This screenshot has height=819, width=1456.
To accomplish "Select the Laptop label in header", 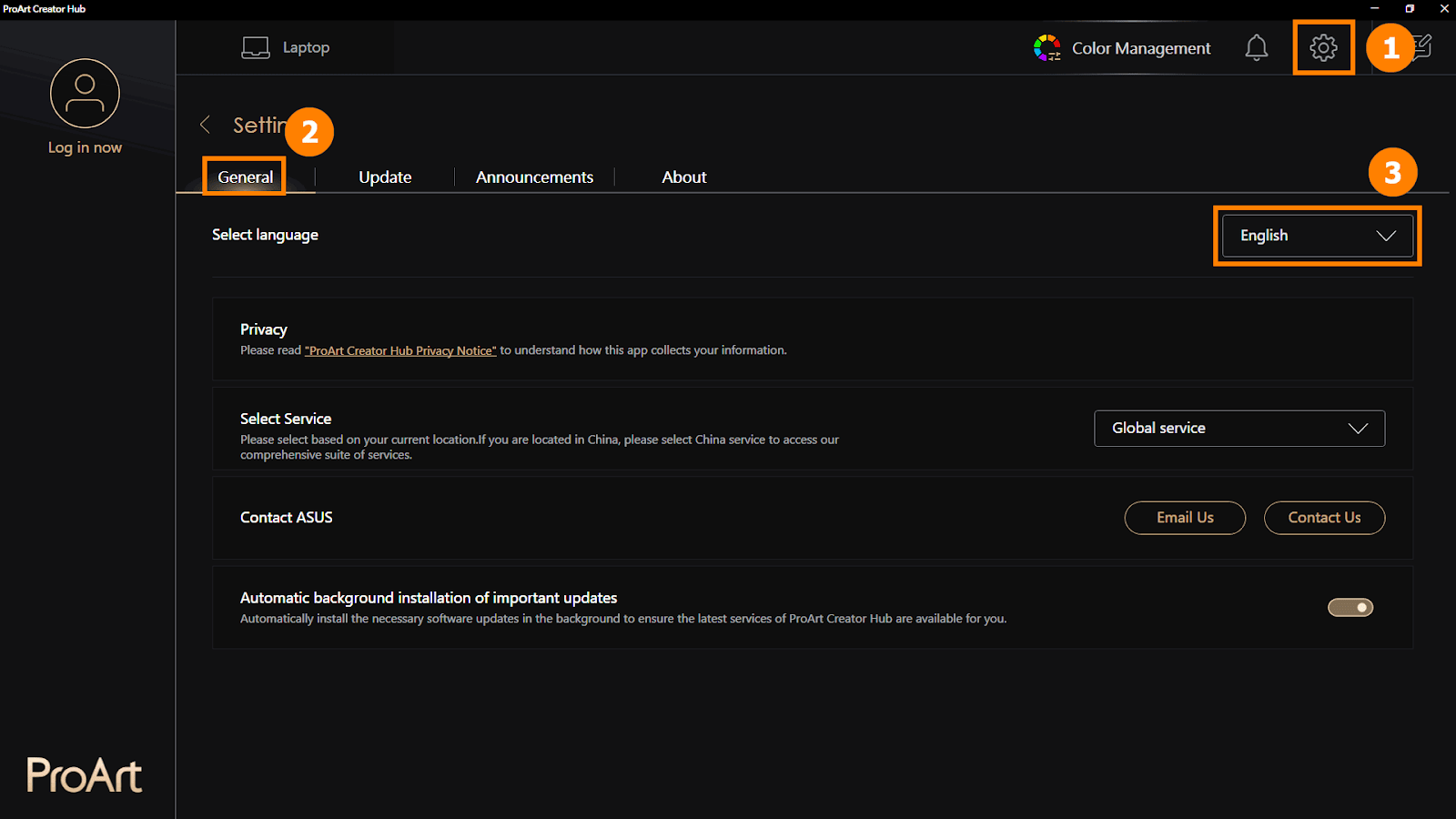I will point(306,47).
